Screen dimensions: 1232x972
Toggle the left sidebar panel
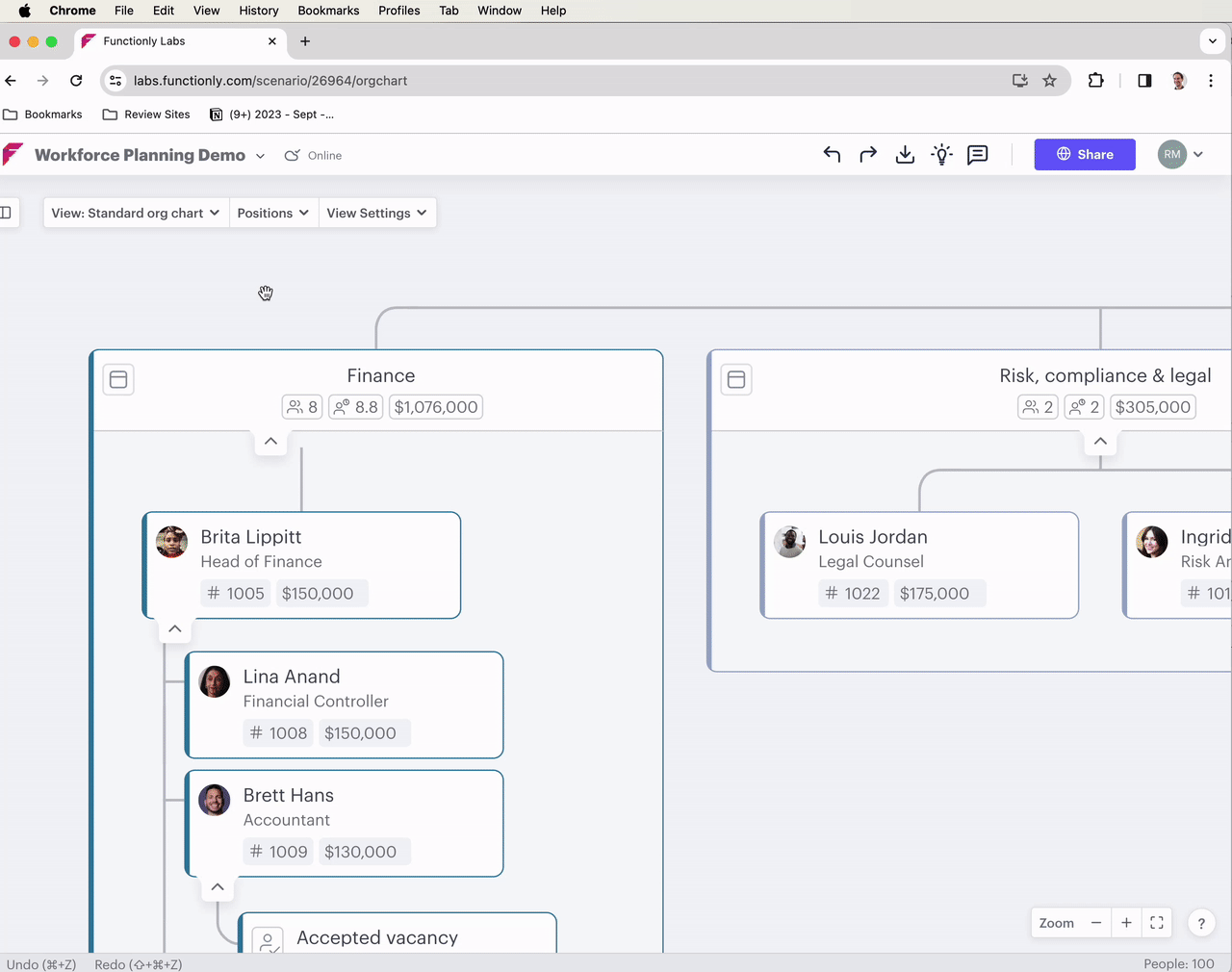pos(6,213)
